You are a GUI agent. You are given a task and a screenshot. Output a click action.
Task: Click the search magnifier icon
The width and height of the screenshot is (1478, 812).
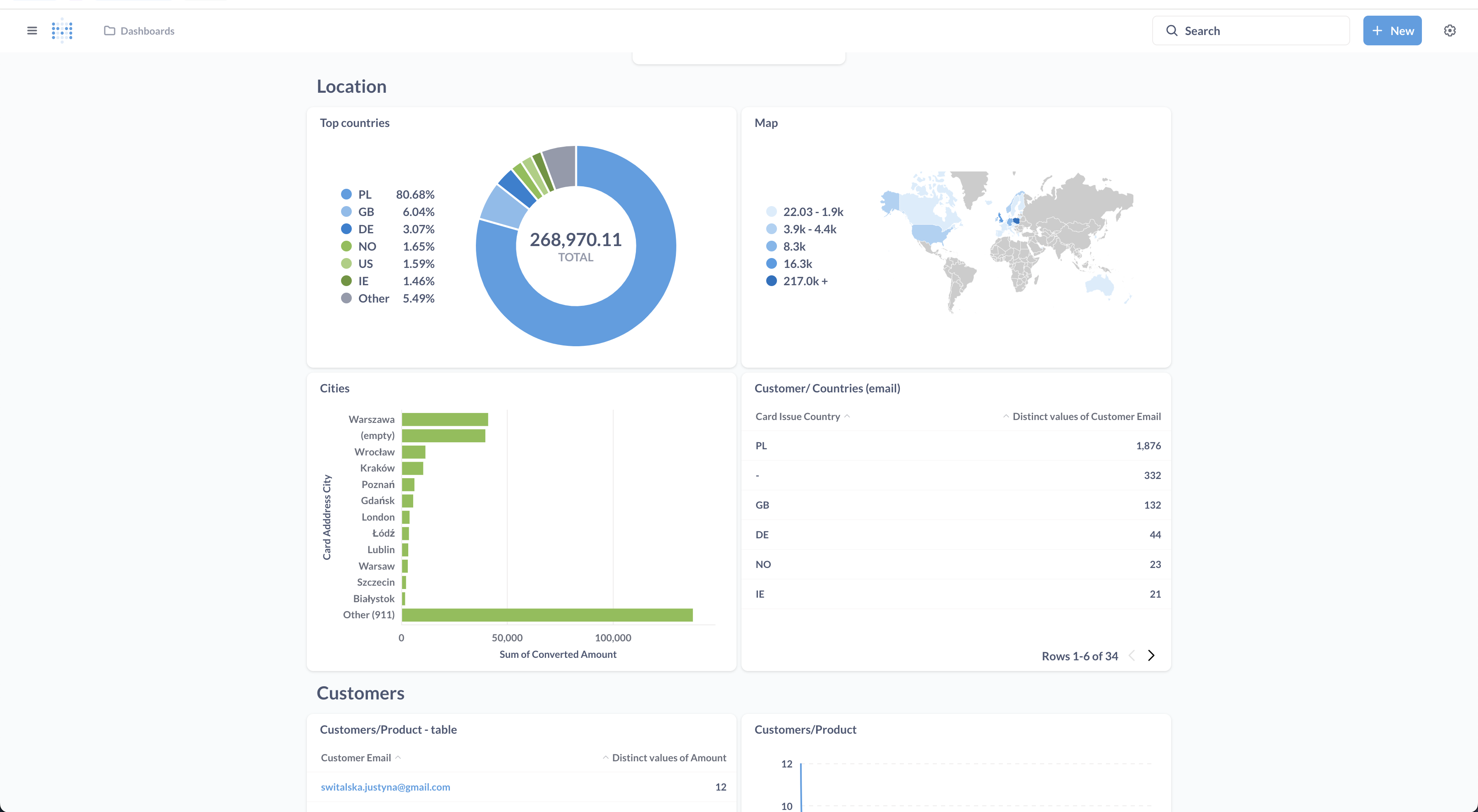click(1172, 31)
